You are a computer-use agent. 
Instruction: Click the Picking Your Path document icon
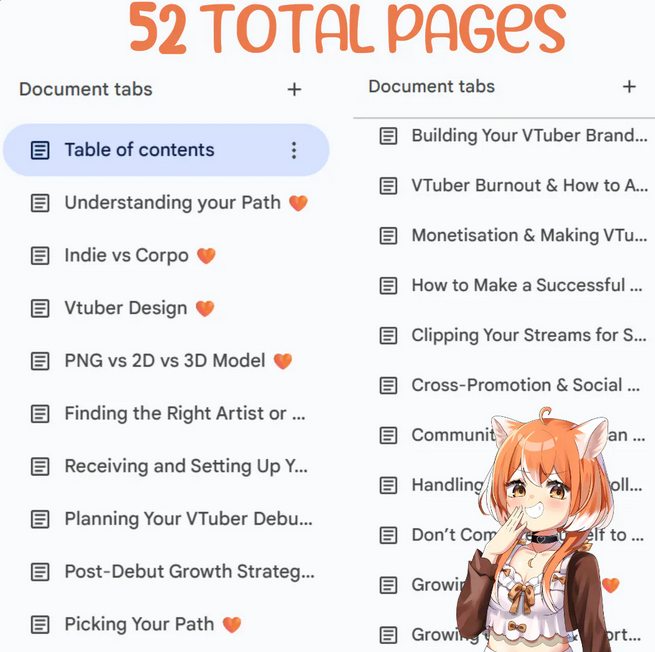click(x=40, y=625)
